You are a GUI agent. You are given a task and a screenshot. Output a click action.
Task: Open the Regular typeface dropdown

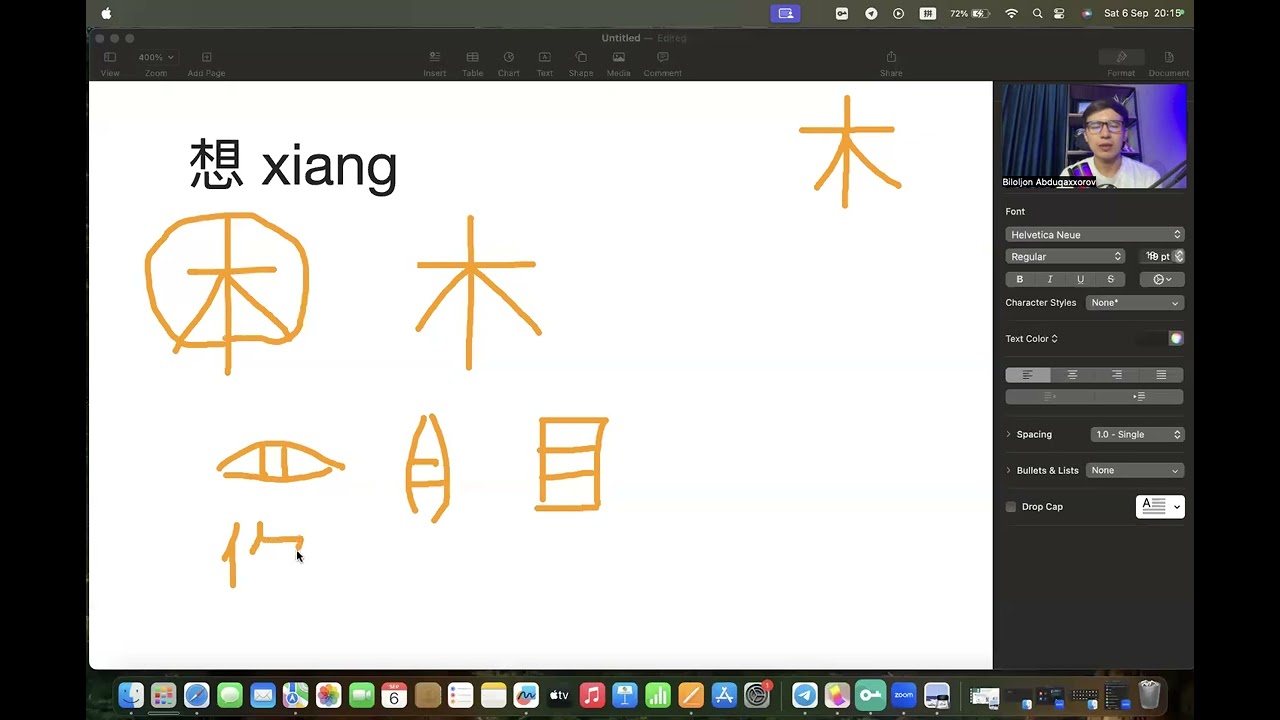1065,256
